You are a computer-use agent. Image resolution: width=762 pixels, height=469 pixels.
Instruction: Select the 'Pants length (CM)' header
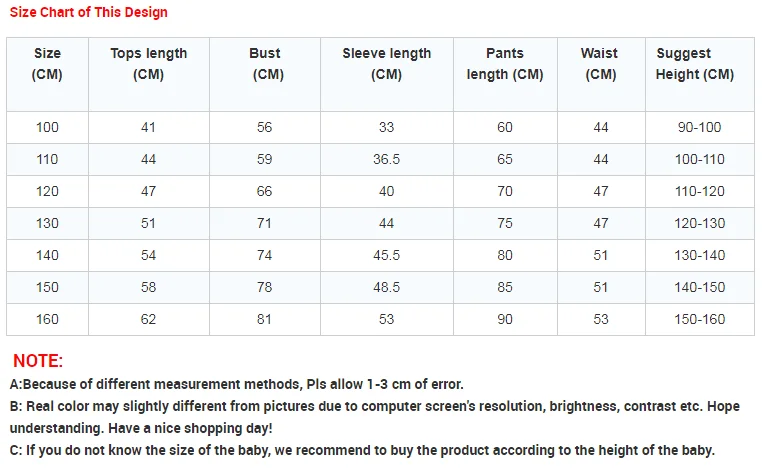point(505,64)
